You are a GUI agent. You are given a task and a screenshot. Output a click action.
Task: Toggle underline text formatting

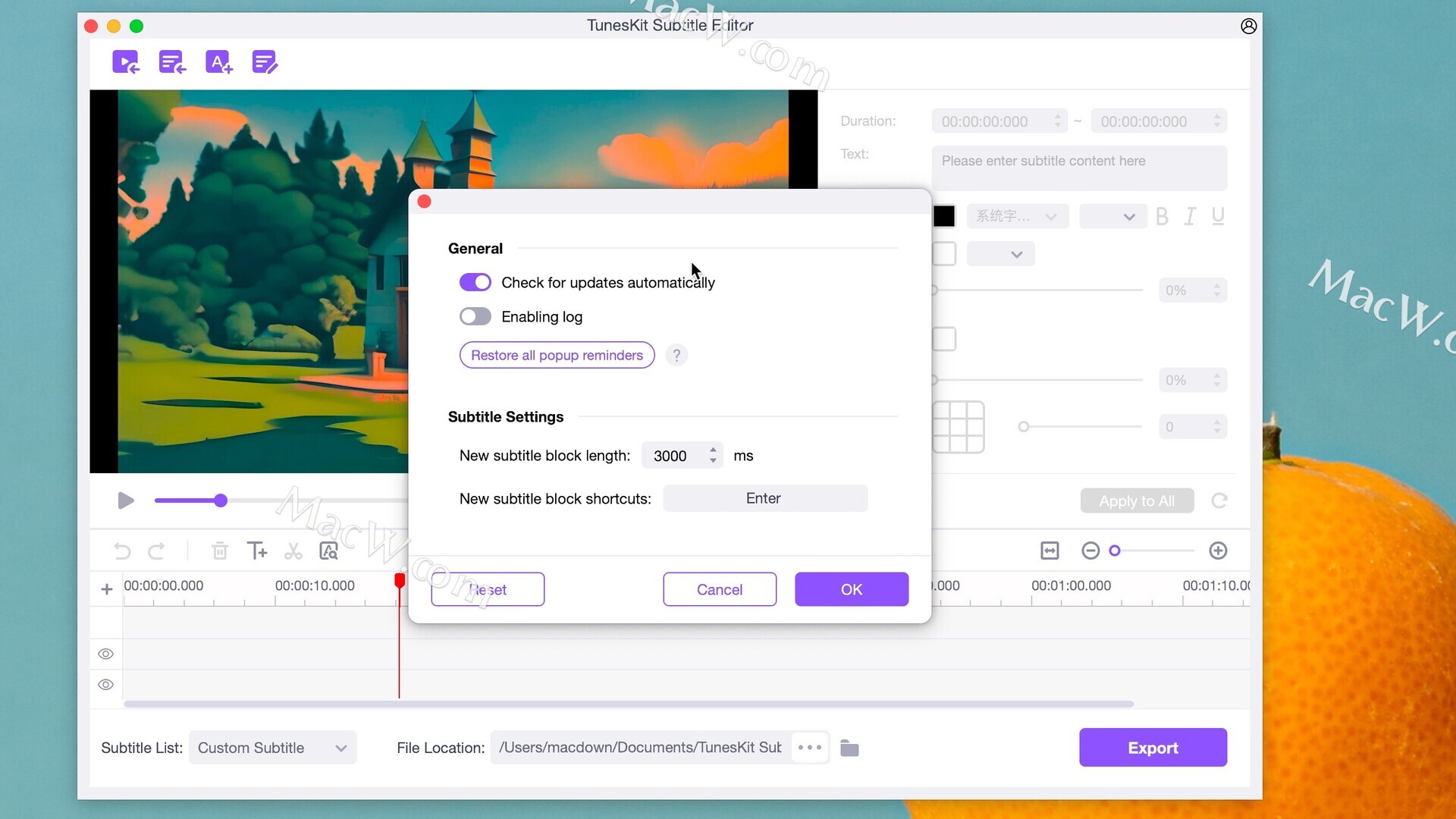click(x=1218, y=217)
